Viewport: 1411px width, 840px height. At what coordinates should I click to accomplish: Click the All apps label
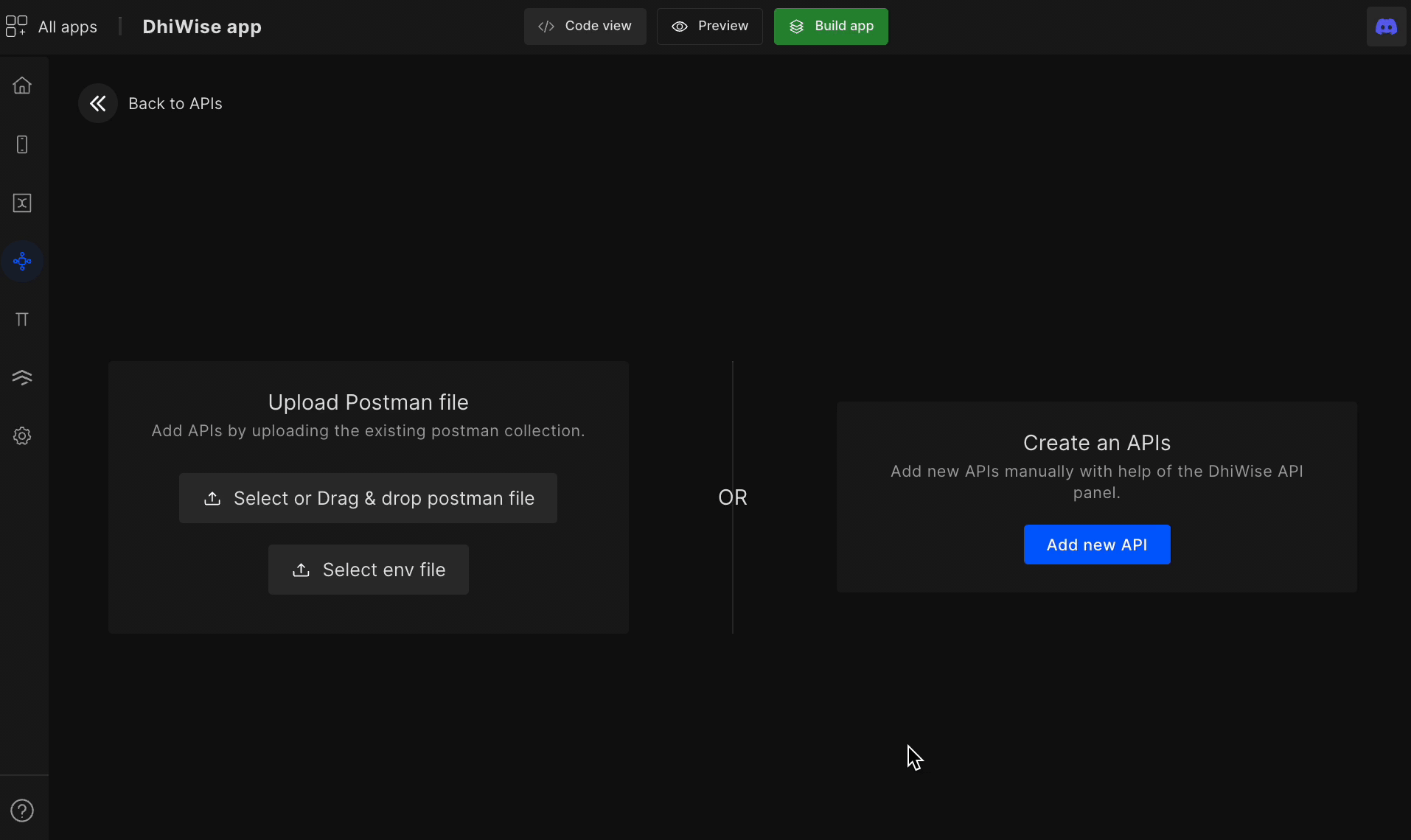(x=68, y=27)
